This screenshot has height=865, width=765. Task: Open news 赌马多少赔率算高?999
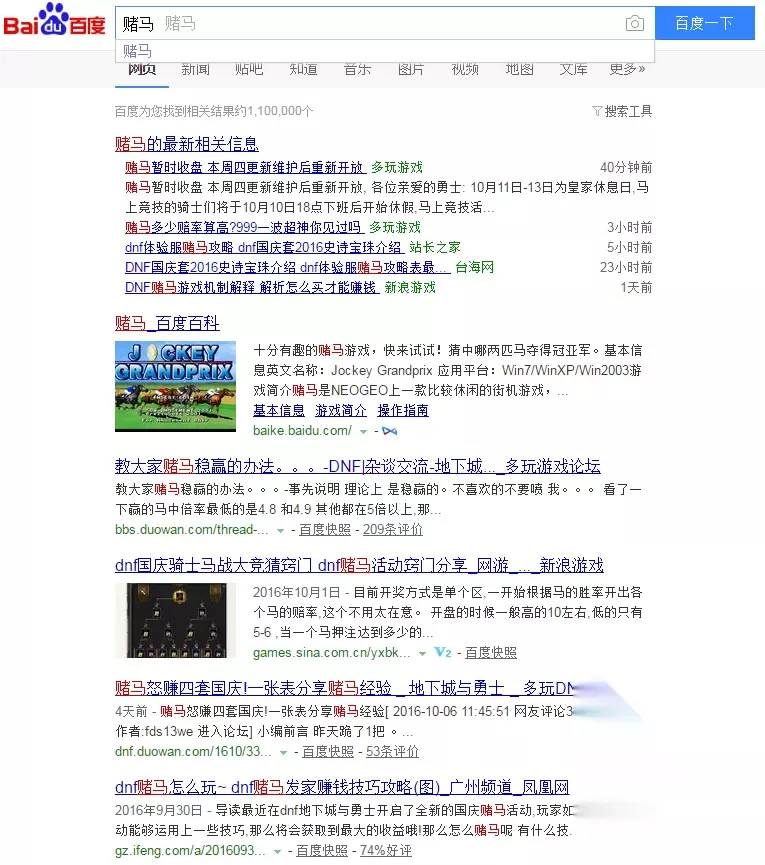click(243, 227)
